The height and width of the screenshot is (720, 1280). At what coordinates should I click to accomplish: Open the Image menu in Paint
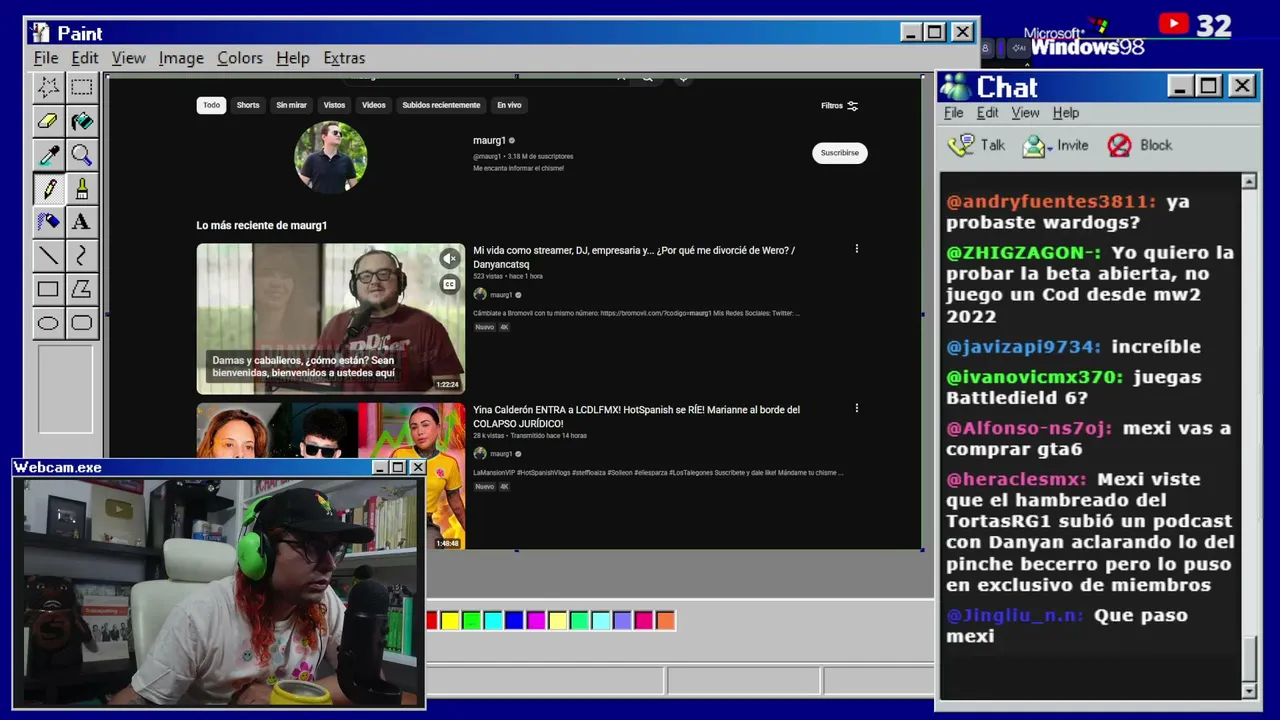tap(181, 58)
